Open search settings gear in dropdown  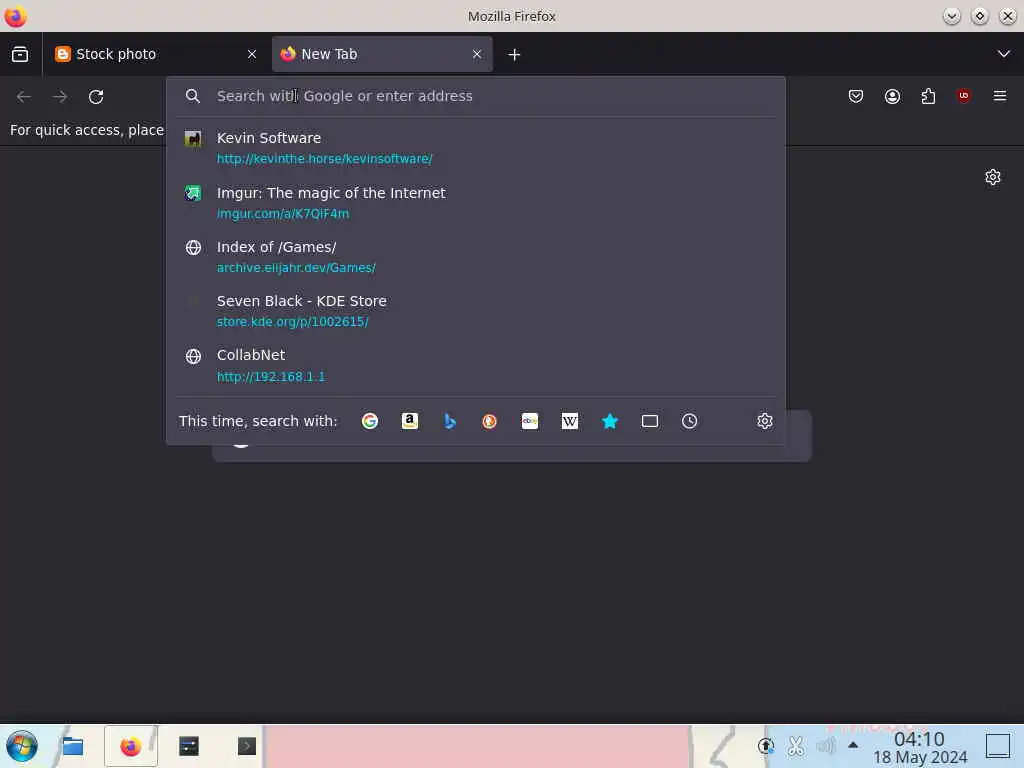[x=765, y=421]
